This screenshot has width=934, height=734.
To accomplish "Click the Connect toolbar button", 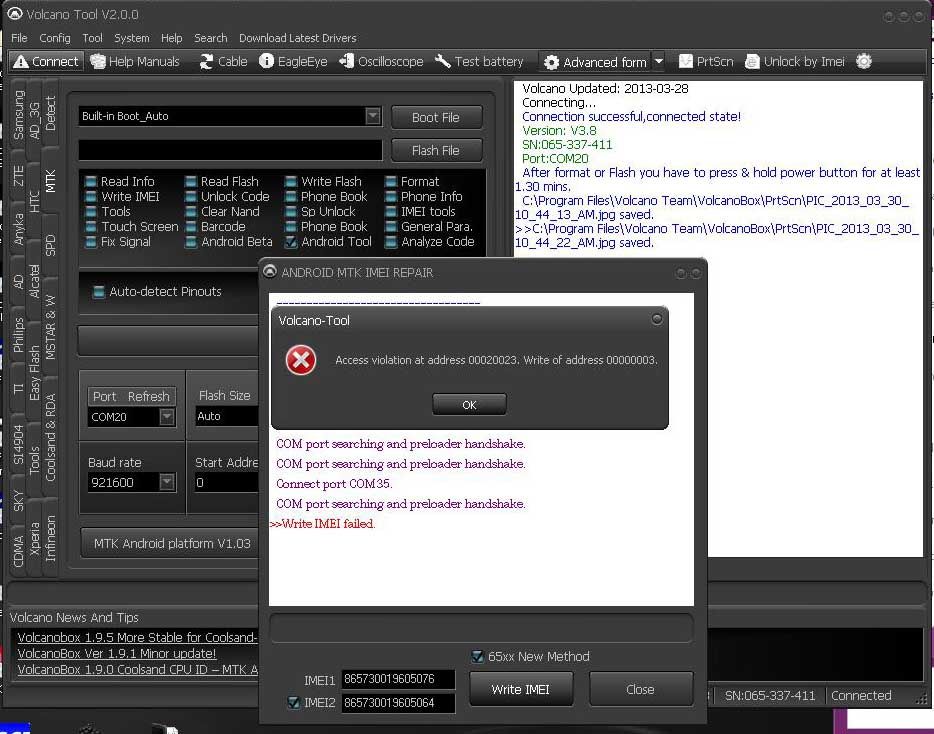I will click(46, 61).
